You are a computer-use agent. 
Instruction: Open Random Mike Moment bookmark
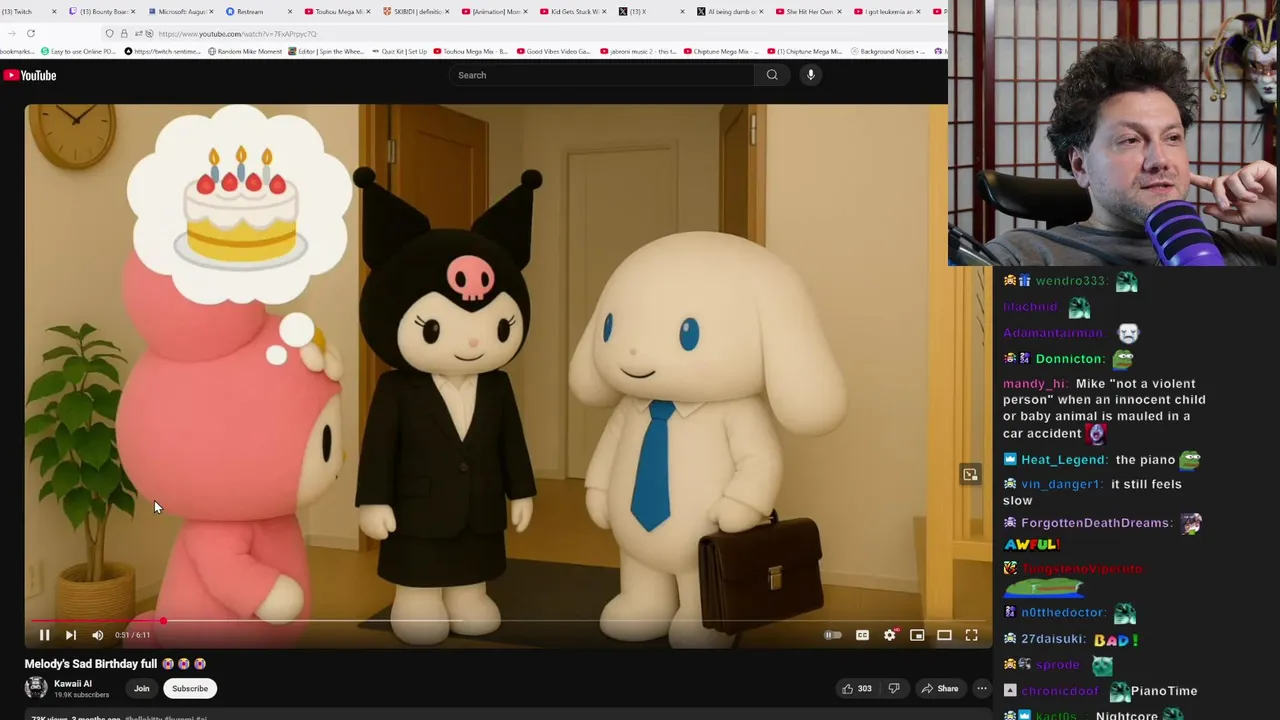pos(245,51)
